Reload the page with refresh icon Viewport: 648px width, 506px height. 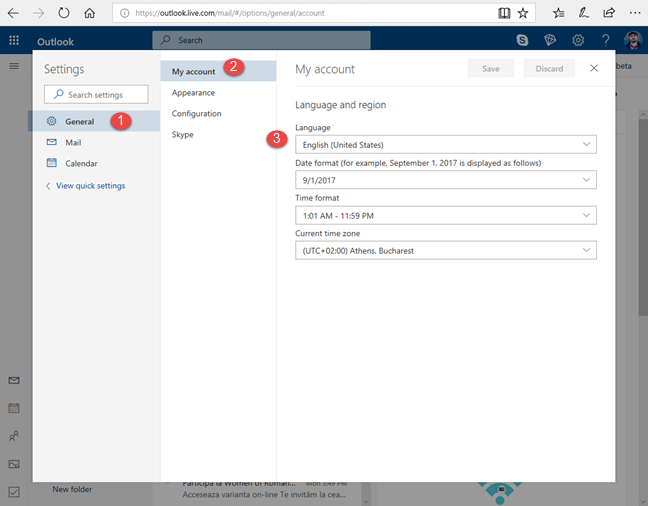coord(64,13)
